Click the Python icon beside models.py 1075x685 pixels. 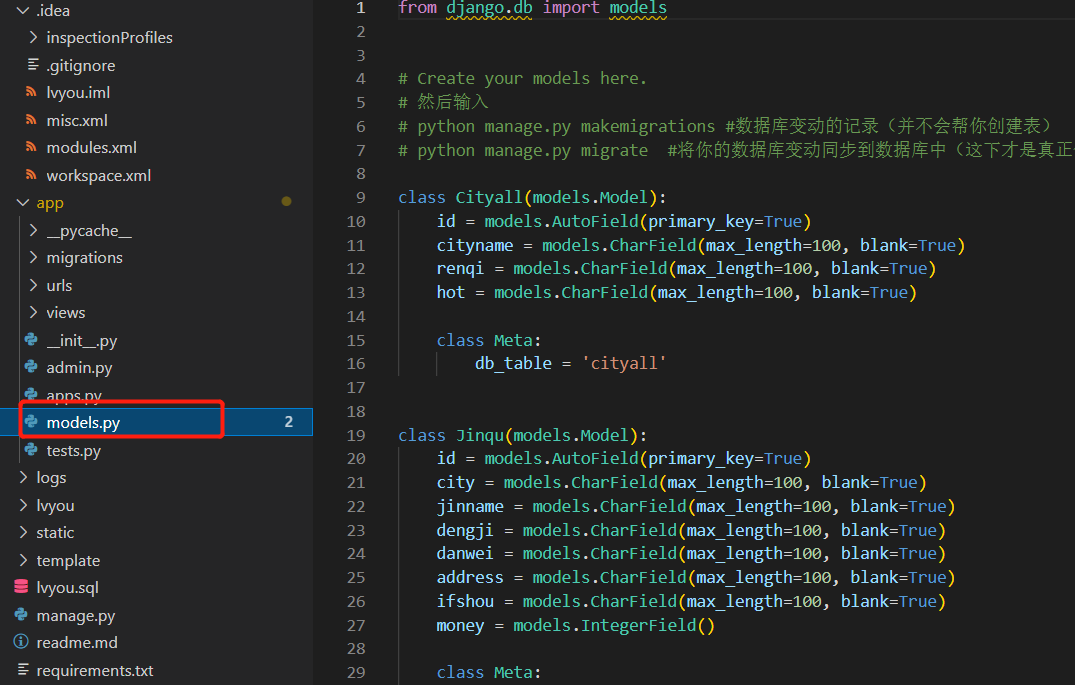[31, 422]
